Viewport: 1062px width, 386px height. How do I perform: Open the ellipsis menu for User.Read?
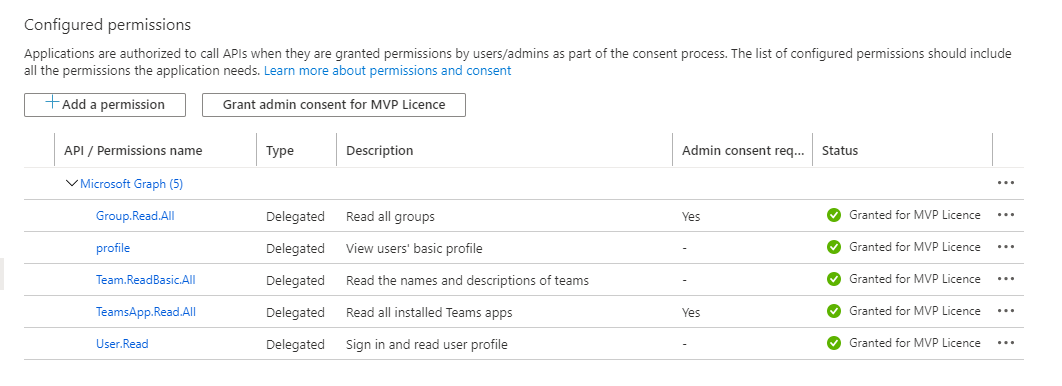point(1006,343)
